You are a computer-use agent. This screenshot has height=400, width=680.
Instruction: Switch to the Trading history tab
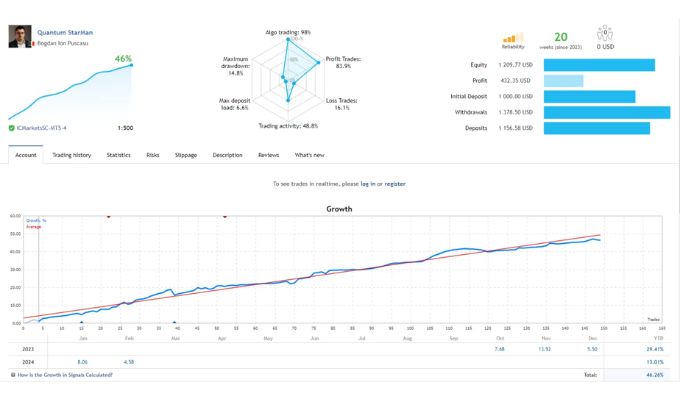(x=71, y=155)
